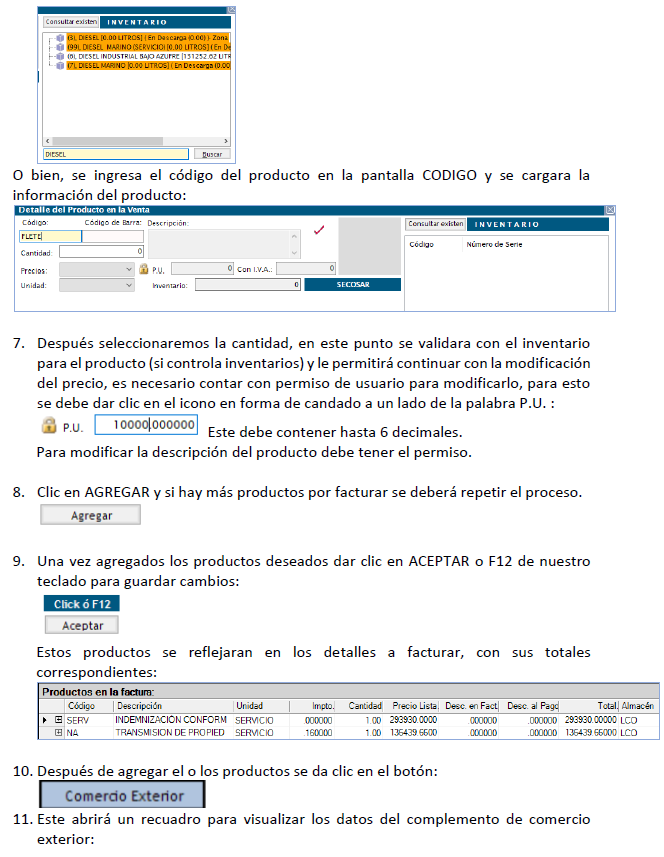The width and height of the screenshot is (664, 857).
Task: Open the Precios dropdown
Action: coord(97,269)
